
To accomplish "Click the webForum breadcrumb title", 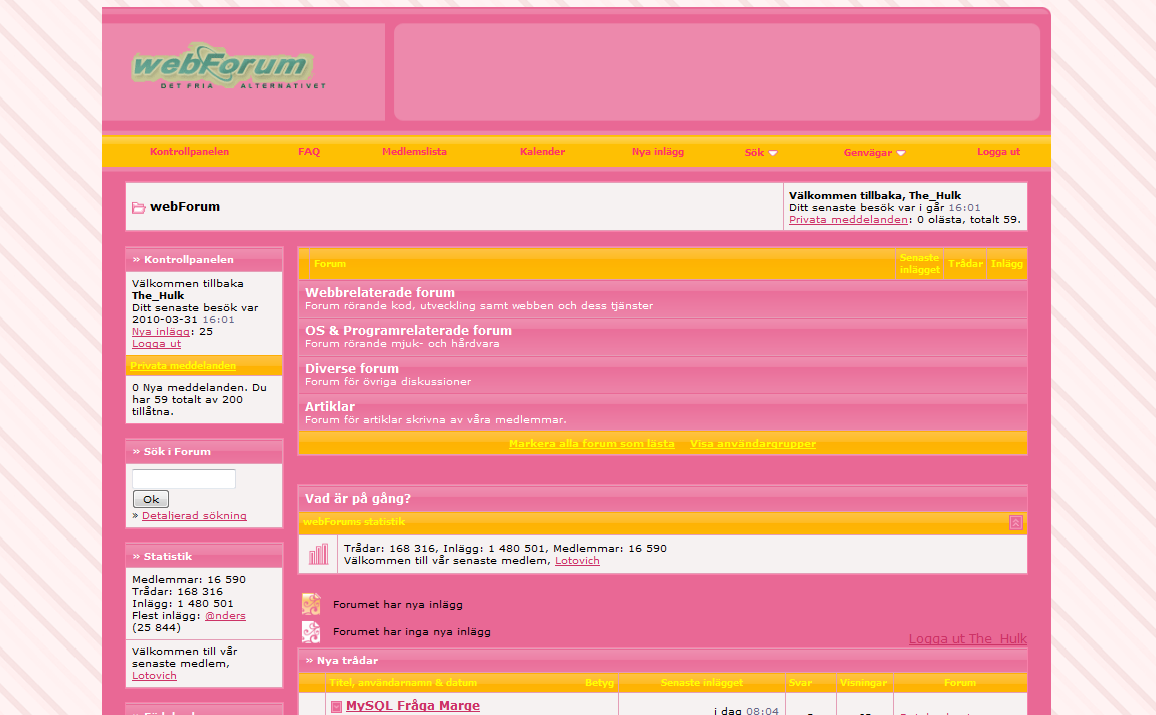I will tap(185, 207).
